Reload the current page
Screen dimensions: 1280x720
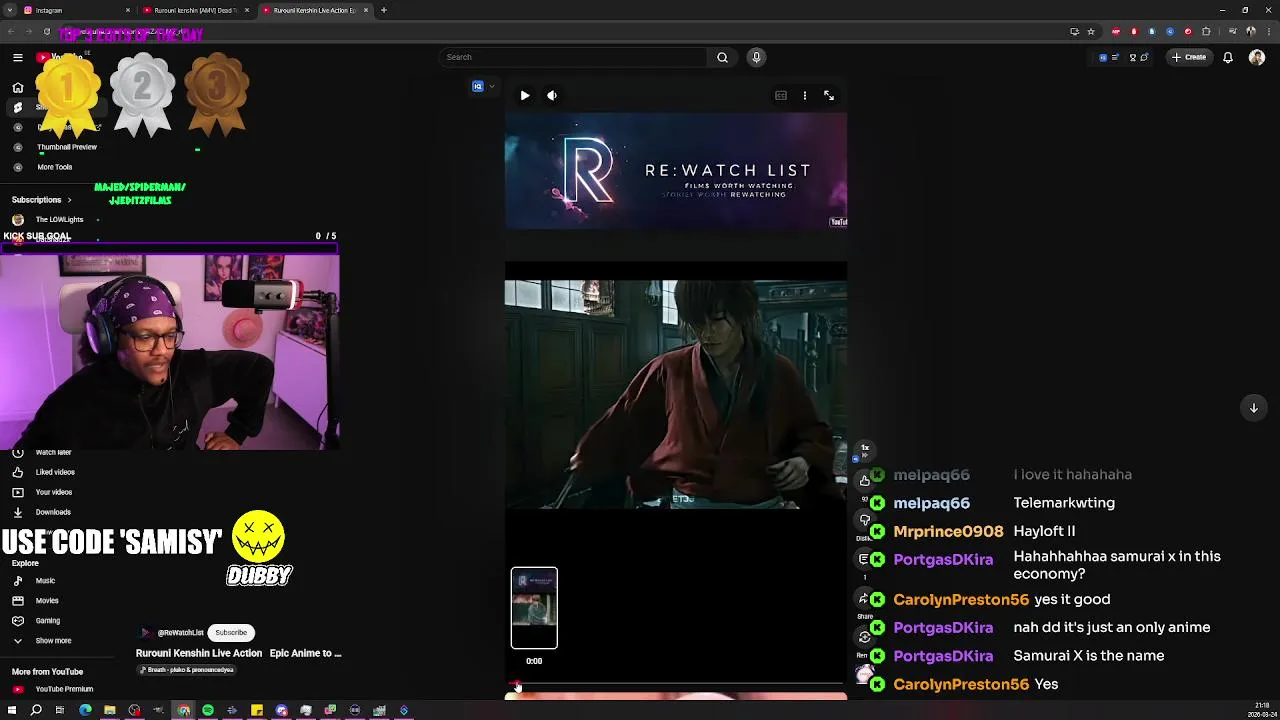[x=46, y=32]
